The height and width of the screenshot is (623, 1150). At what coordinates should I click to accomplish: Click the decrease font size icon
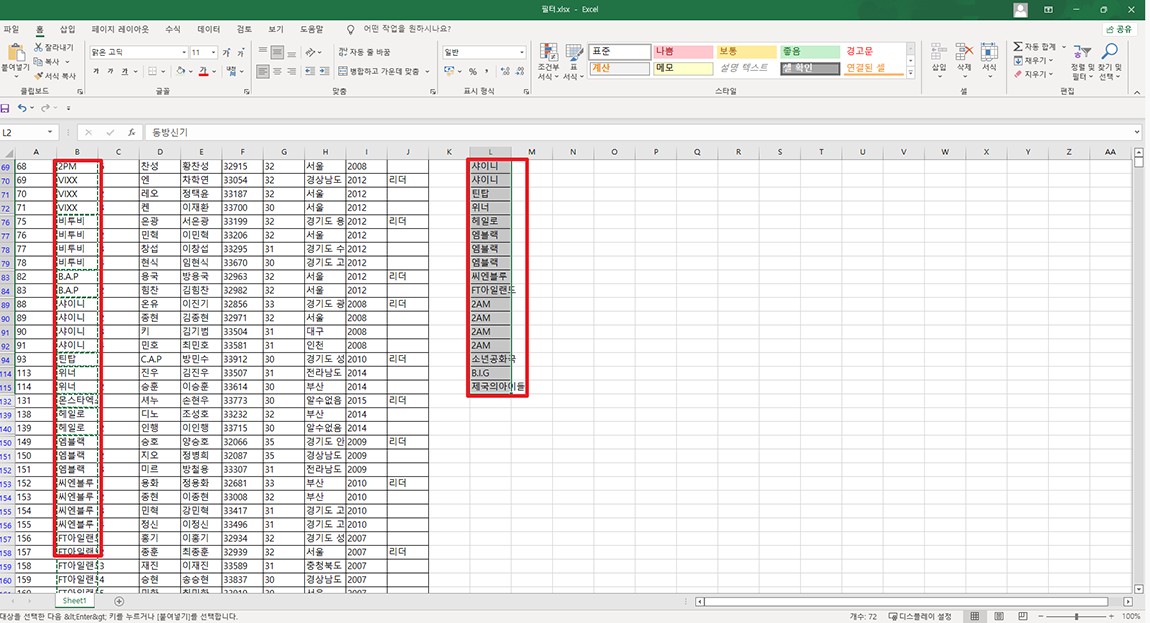(x=241, y=52)
